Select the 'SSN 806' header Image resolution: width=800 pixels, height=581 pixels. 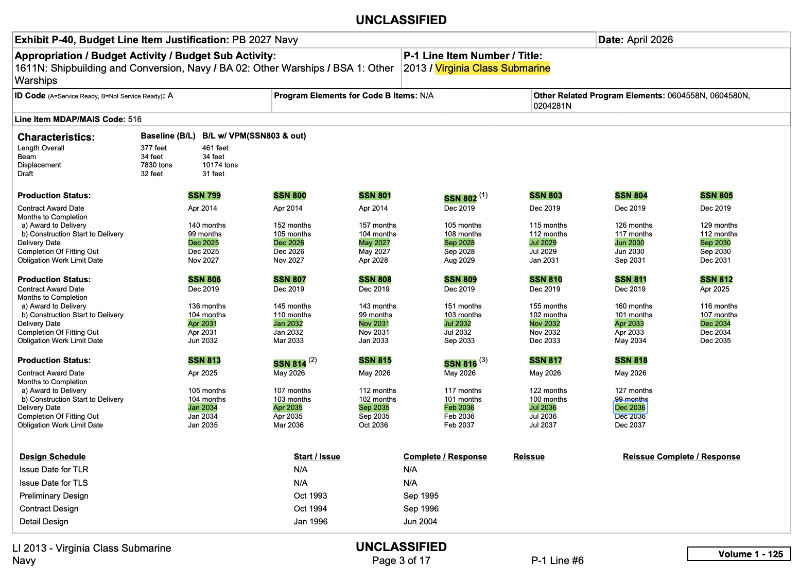pos(204,280)
